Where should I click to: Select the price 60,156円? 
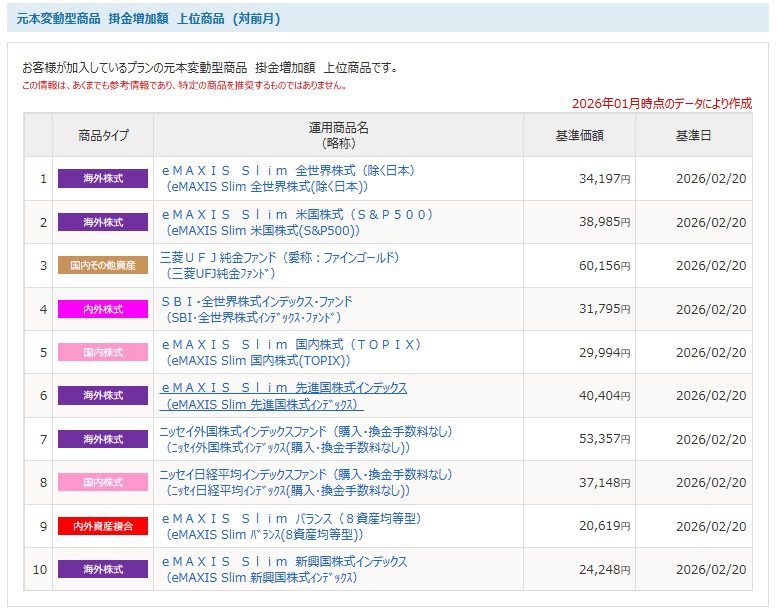tap(604, 266)
